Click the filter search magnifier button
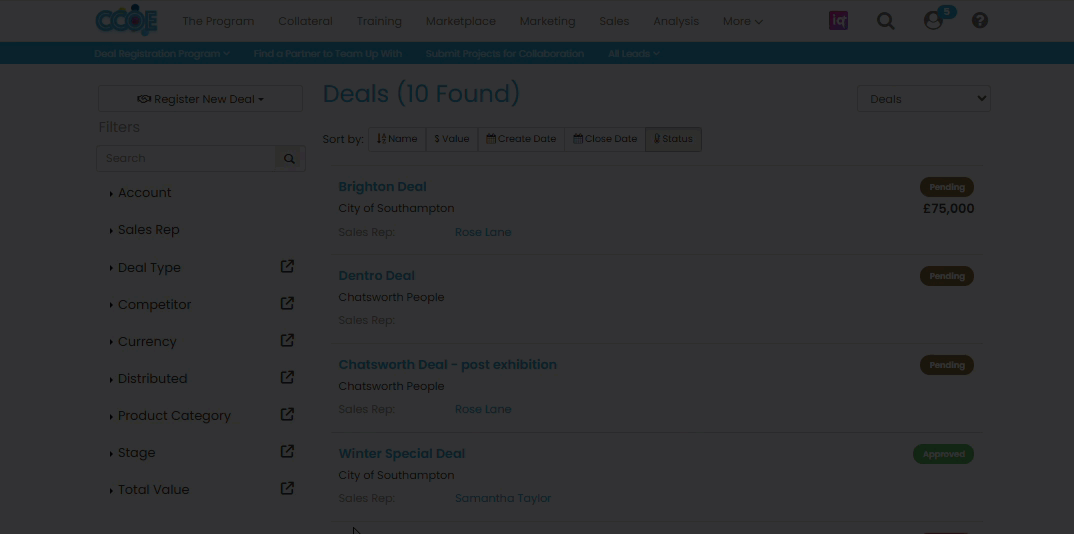 pyautogui.click(x=290, y=158)
